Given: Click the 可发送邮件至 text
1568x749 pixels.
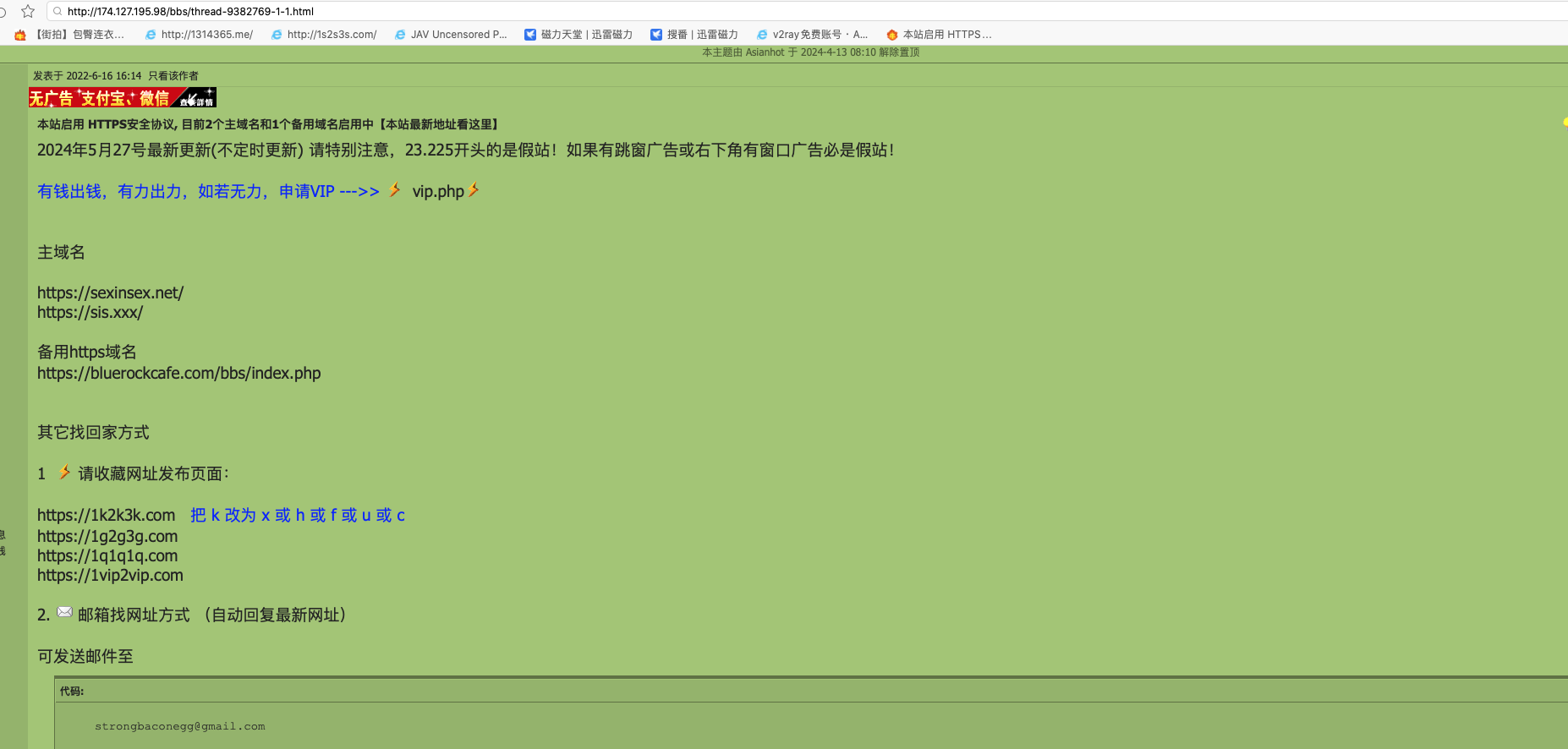Looking at the screenshot, I should tap(85, 656).
